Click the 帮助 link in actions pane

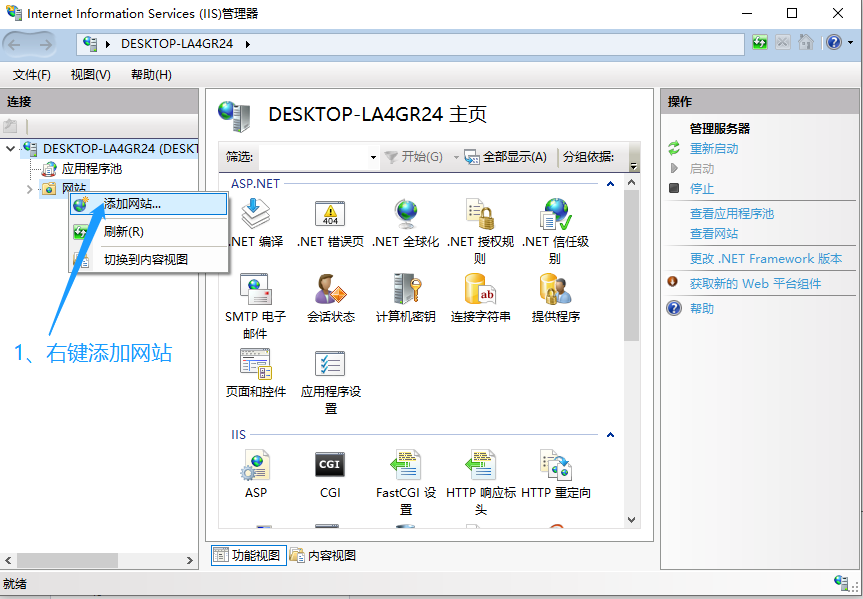tap(702, 308)
